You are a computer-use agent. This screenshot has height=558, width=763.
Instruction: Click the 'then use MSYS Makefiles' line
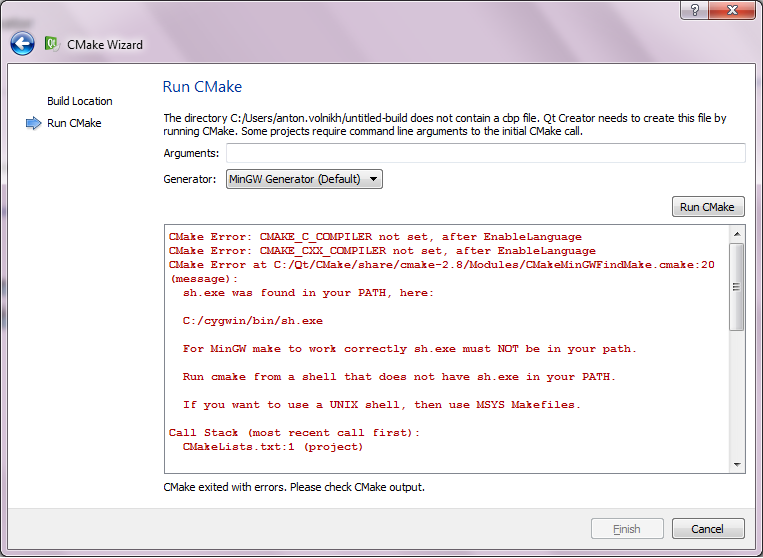382,405
